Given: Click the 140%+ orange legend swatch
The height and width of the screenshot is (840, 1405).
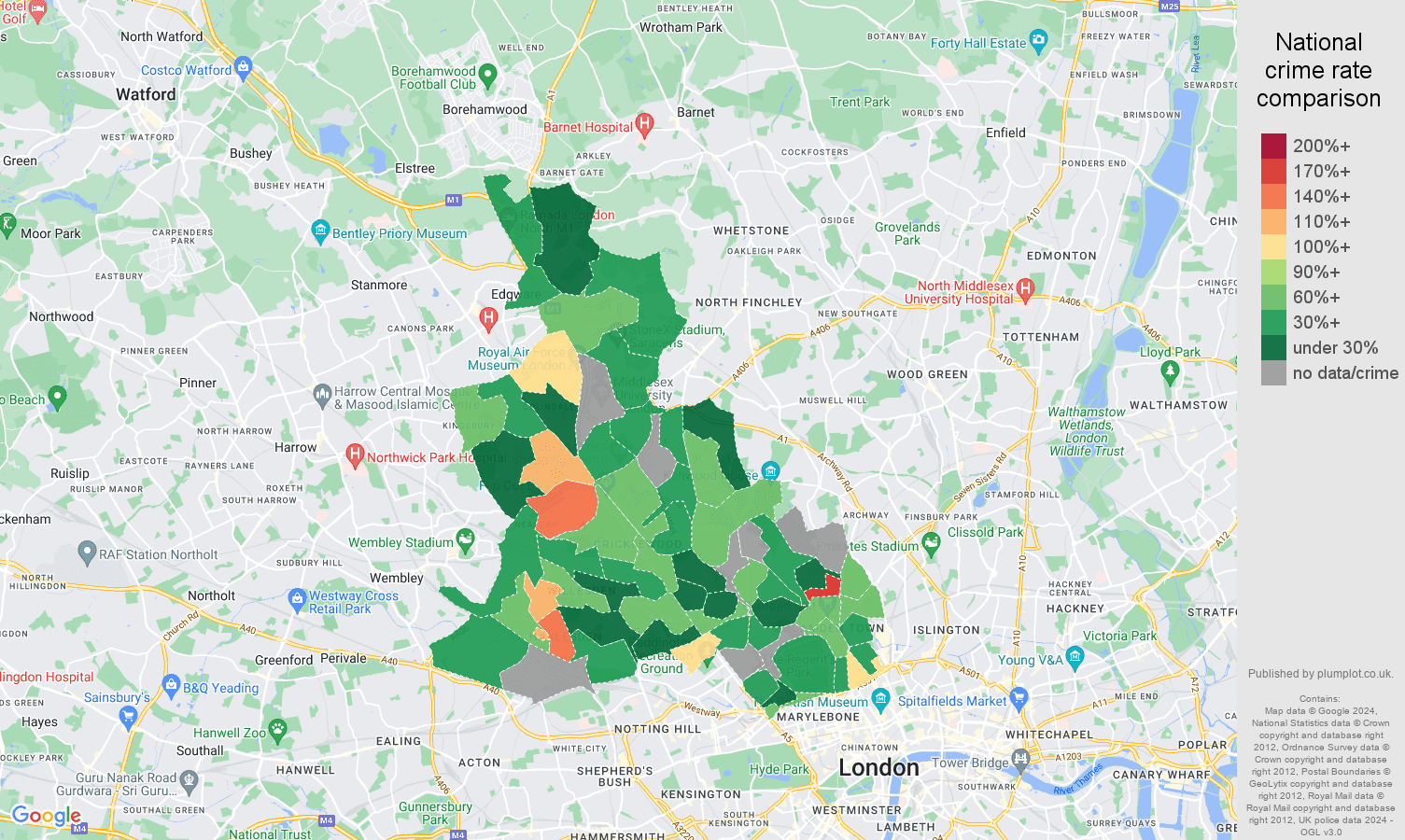Looking at the screenshot, I should (1273, 196).
